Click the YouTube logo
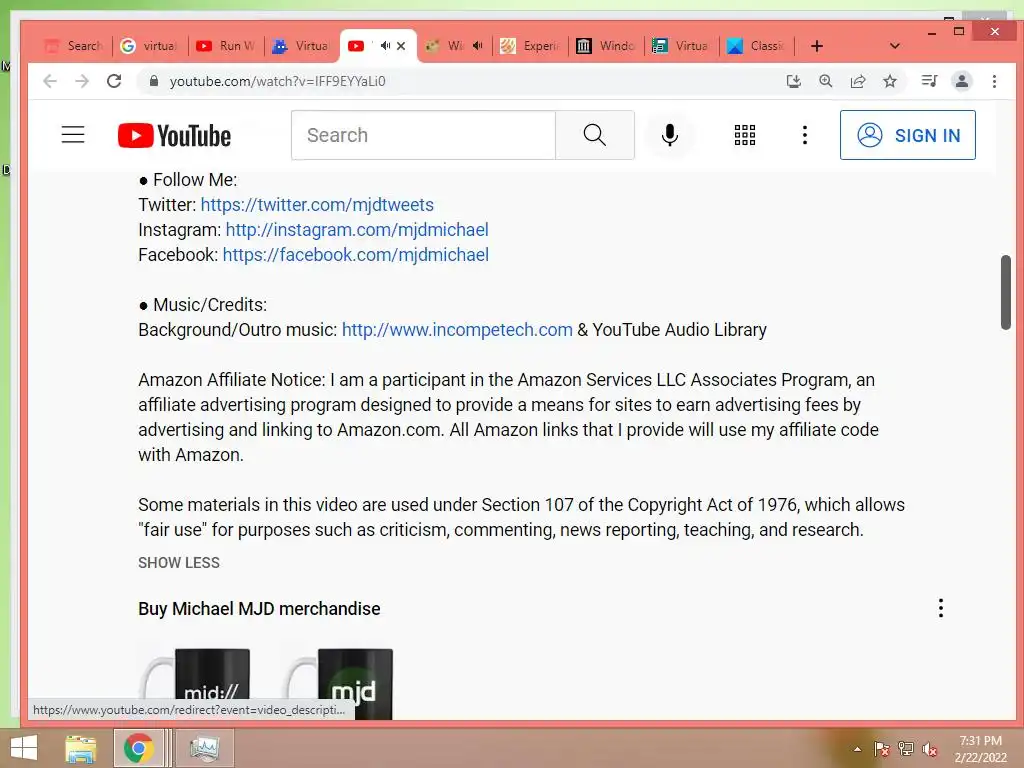 tap(174, 135)
